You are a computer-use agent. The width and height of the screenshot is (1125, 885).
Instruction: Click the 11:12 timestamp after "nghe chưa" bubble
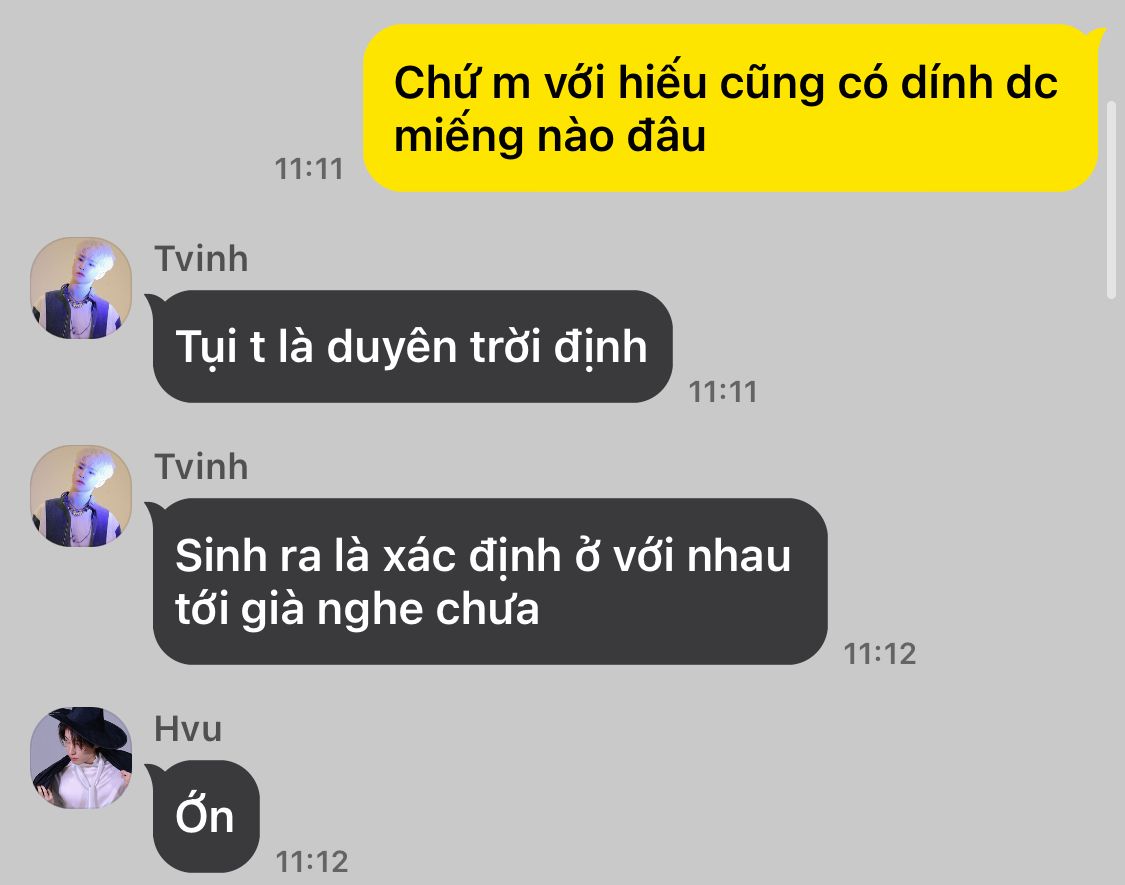(880, 654)
